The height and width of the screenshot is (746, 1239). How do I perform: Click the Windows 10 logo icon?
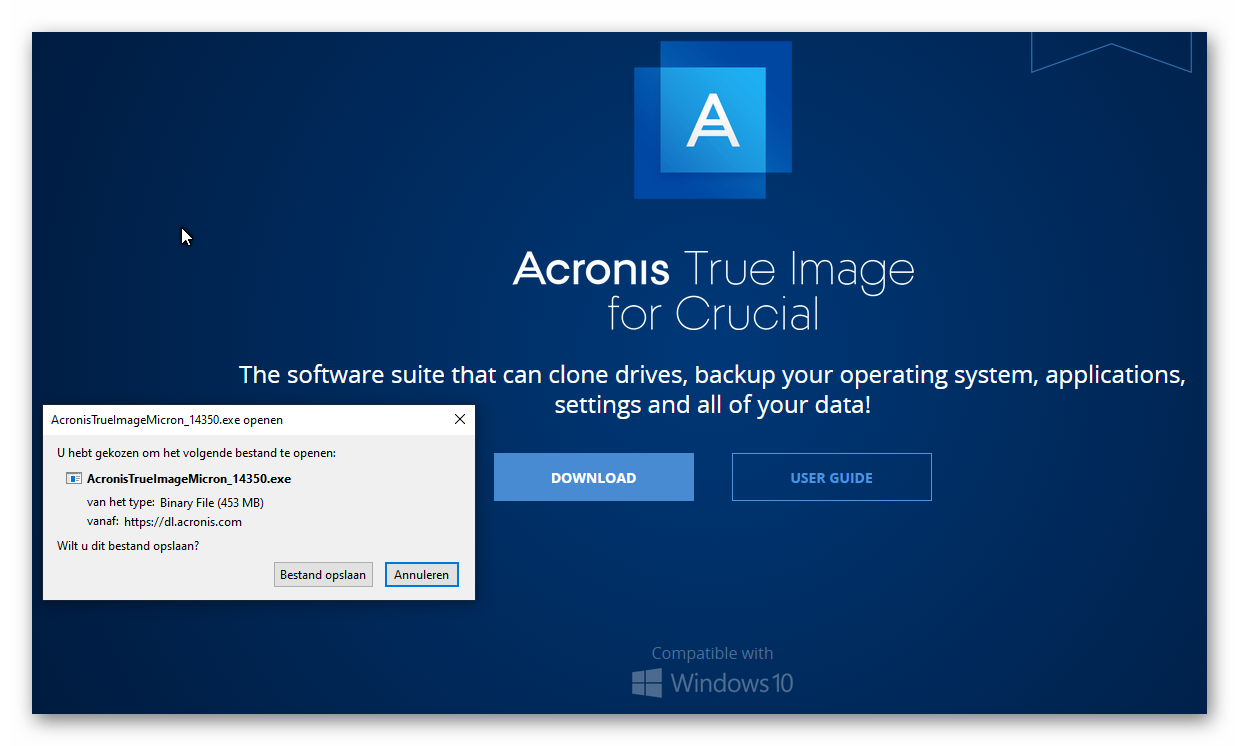[647, 683]
